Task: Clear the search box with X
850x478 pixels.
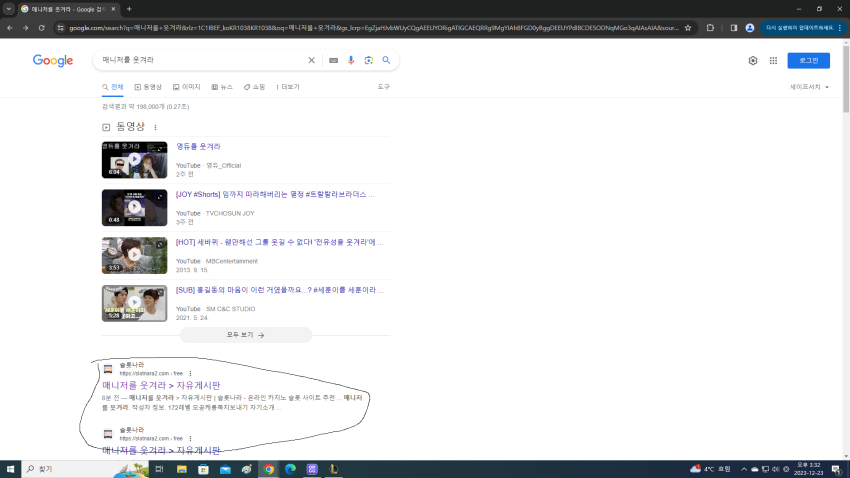Action: pos(311,60)
